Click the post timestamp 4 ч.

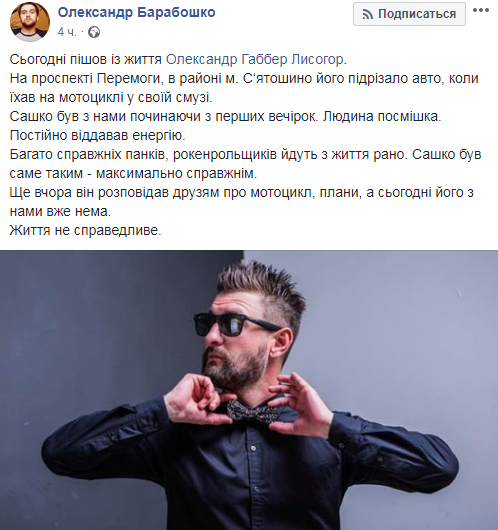click(x=67, y=32)
